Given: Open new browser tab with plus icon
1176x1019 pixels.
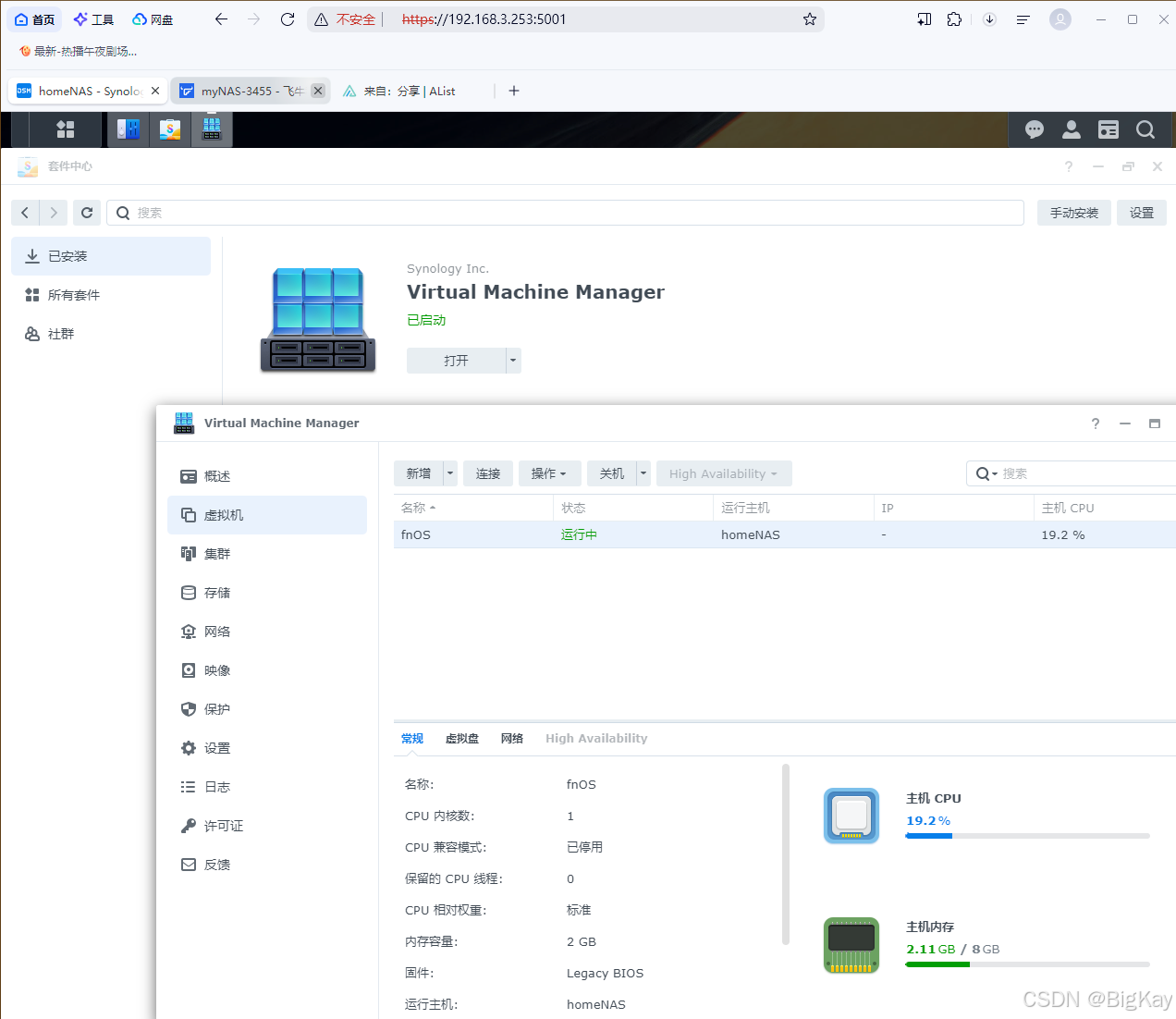Looking at the screenshot, I should 514,91.
